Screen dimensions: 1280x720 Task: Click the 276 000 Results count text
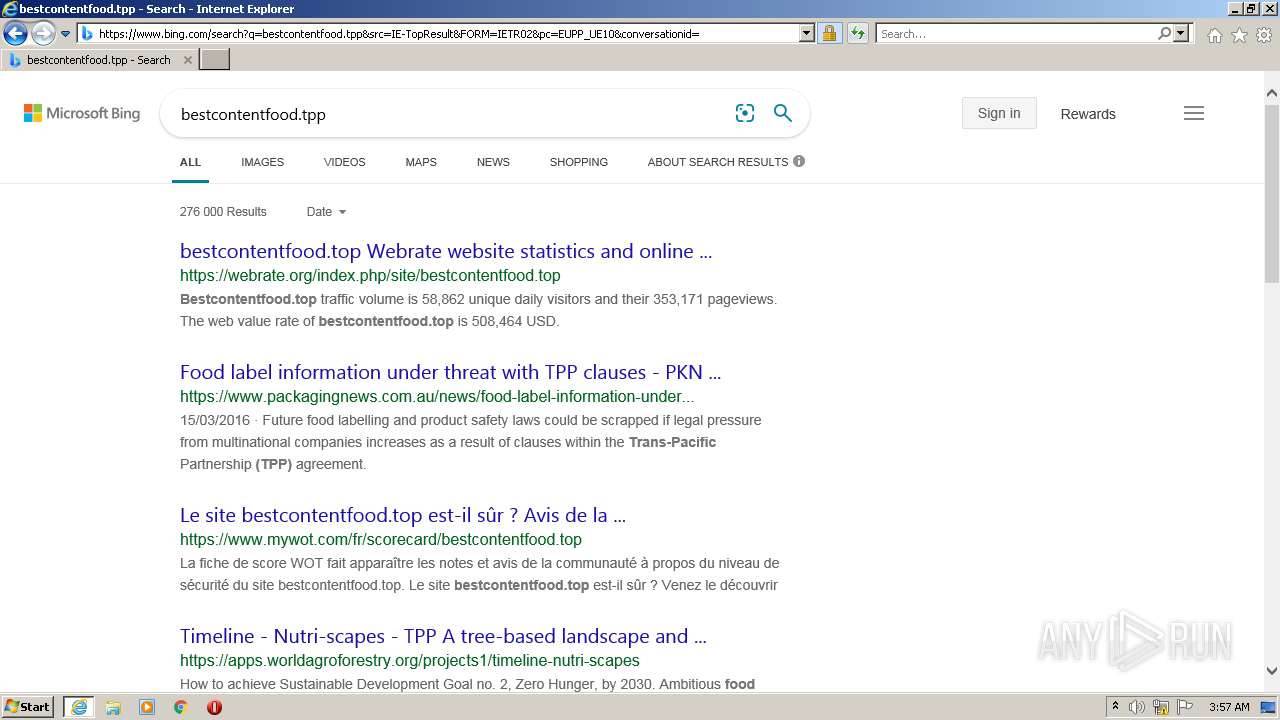pos(223,212)
